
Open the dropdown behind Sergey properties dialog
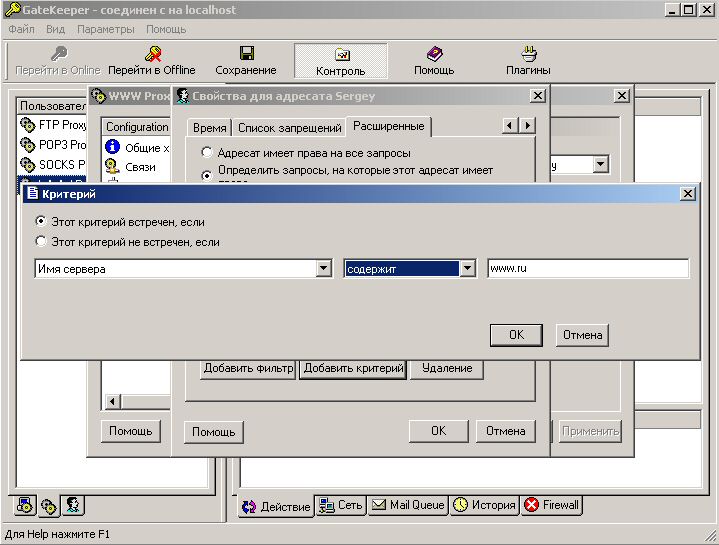tap(600, 164)
